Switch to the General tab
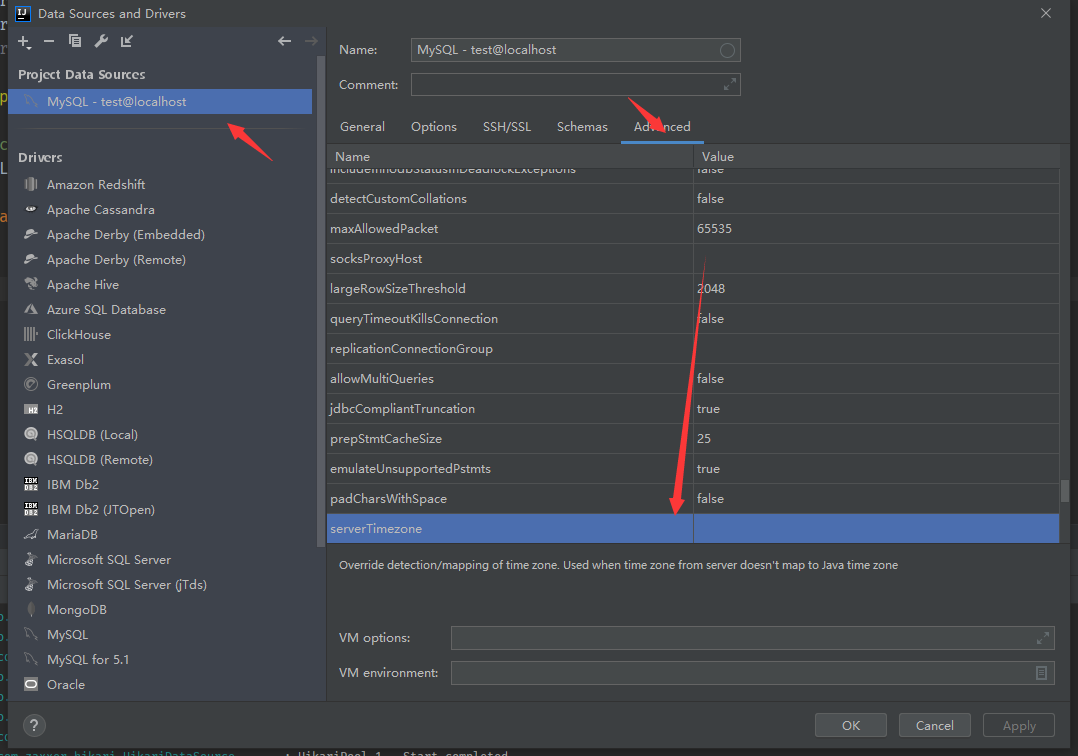 tap(362, 127)
